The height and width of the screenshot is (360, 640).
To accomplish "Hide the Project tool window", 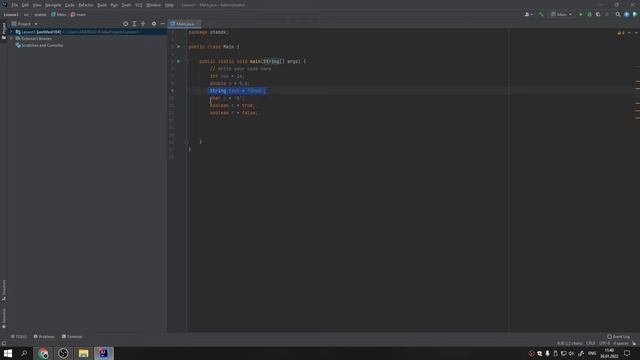I will [162, 24].
